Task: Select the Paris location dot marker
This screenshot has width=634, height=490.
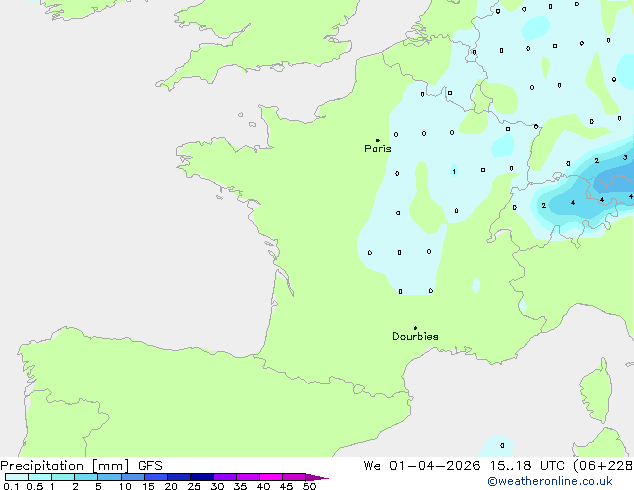Action: pyautogui.click(x=378, y=140)
